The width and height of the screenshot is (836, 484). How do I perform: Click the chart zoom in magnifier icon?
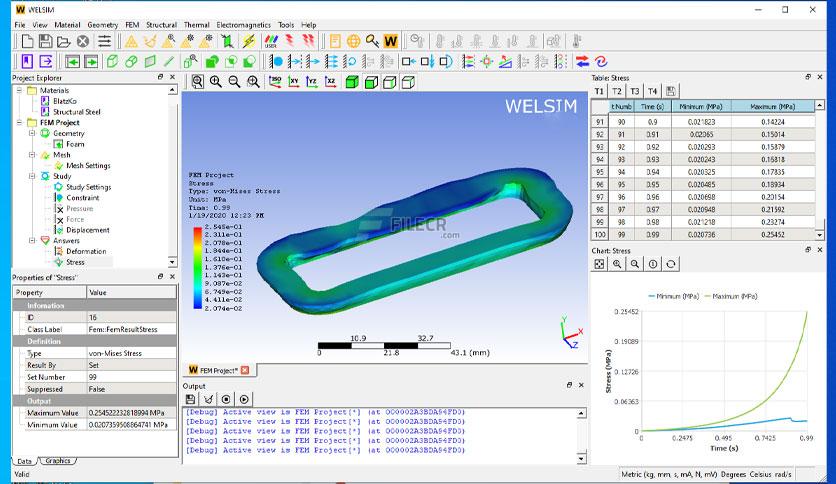[x=617, y=264]
